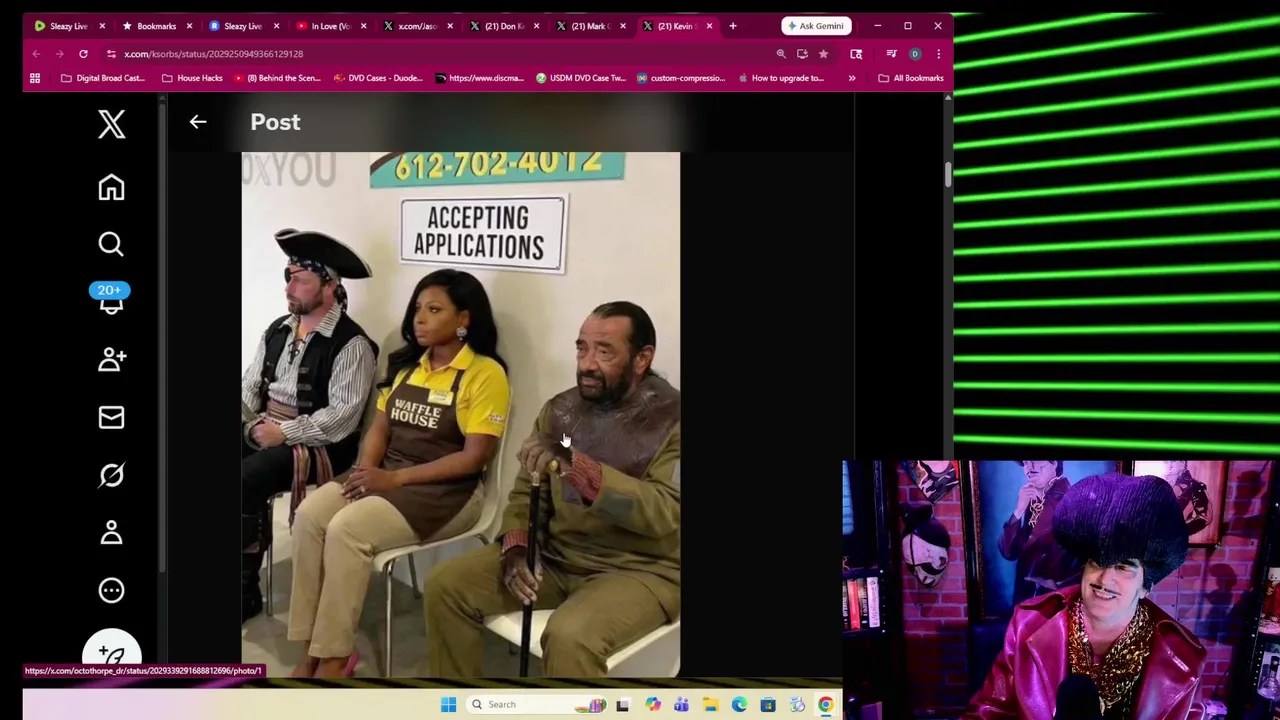Click the X logo in the sidebar

coord(111,125)
